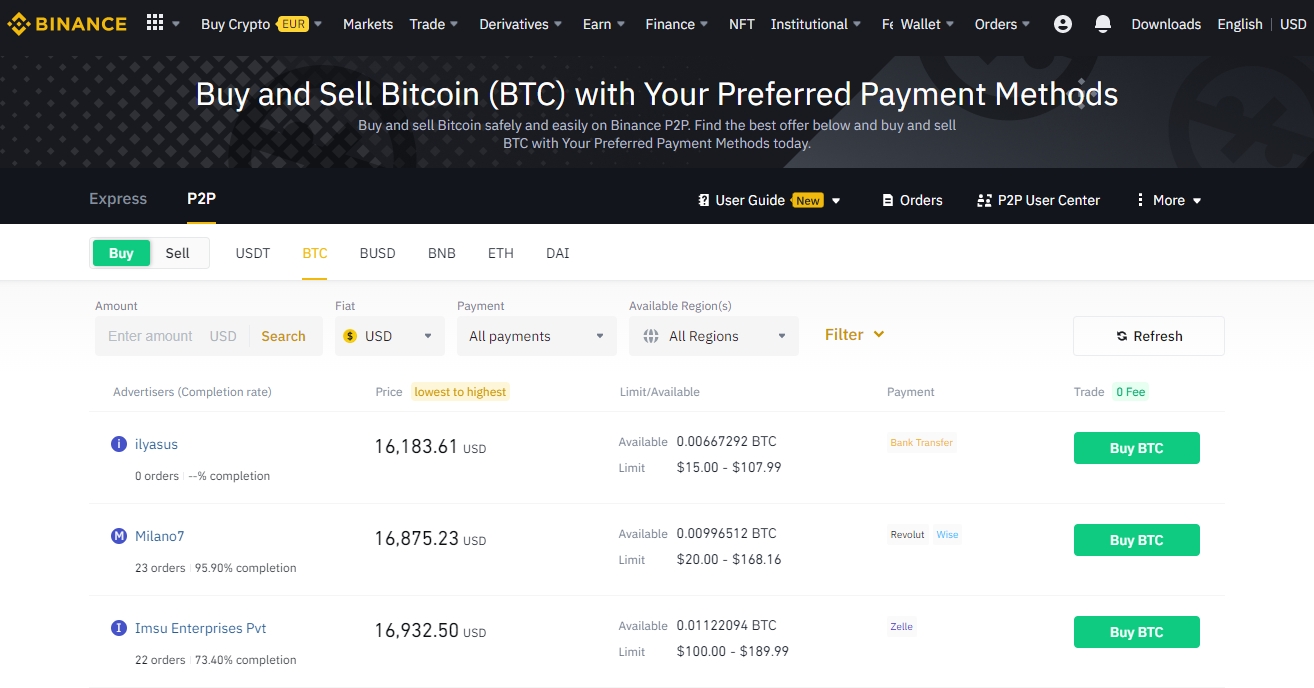
Task: Switch to the ETH tab
Action: 500,253
